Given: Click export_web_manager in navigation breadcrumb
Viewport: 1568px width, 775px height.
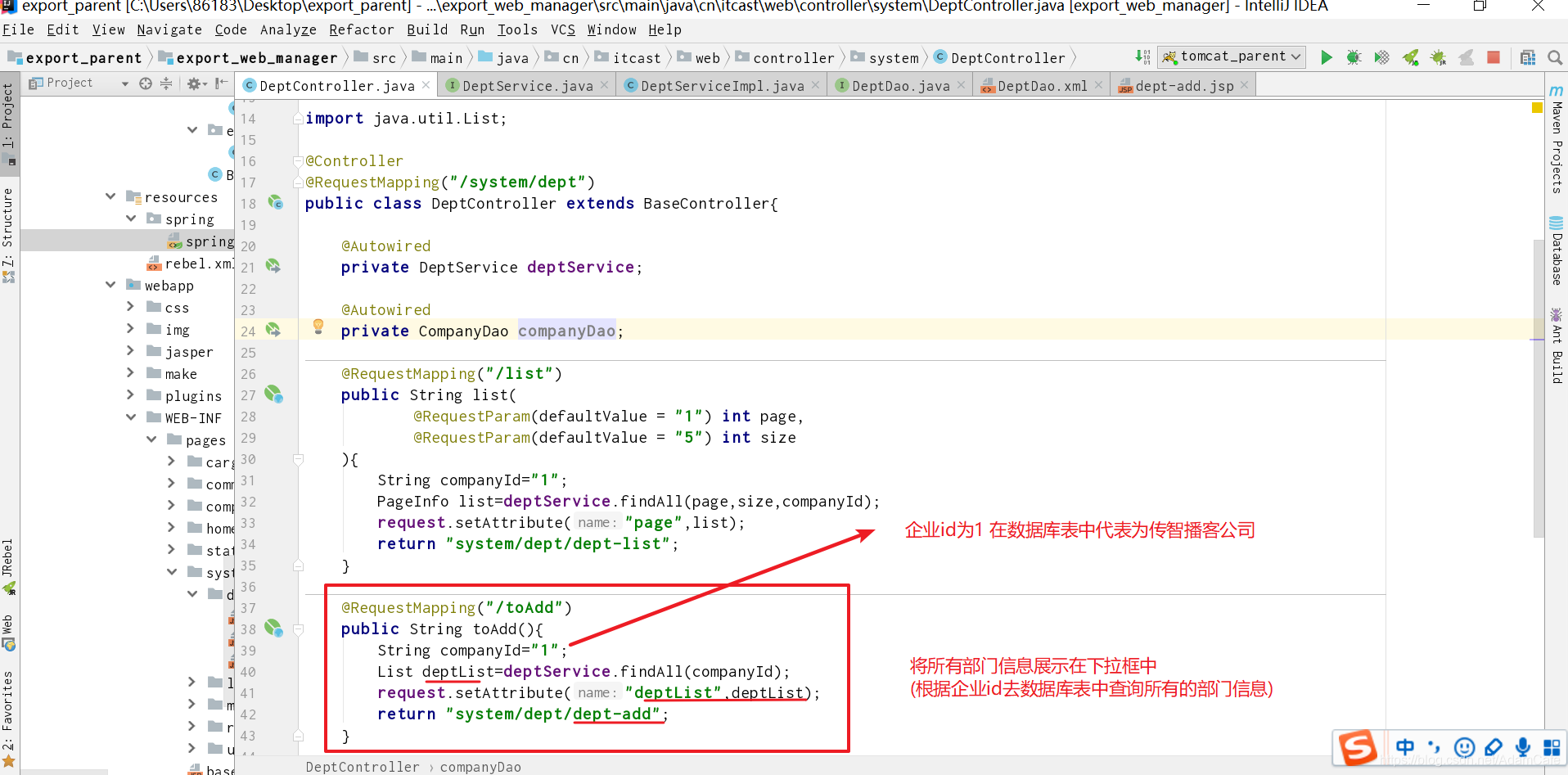Looking at the screenshot, I should [249, 57].
